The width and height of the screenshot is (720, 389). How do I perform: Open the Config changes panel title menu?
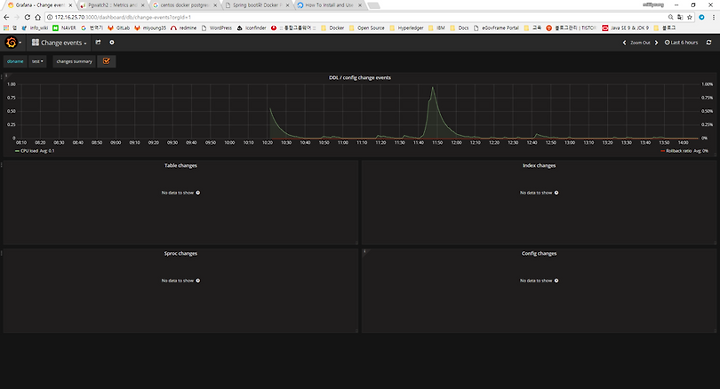[539, 253]
